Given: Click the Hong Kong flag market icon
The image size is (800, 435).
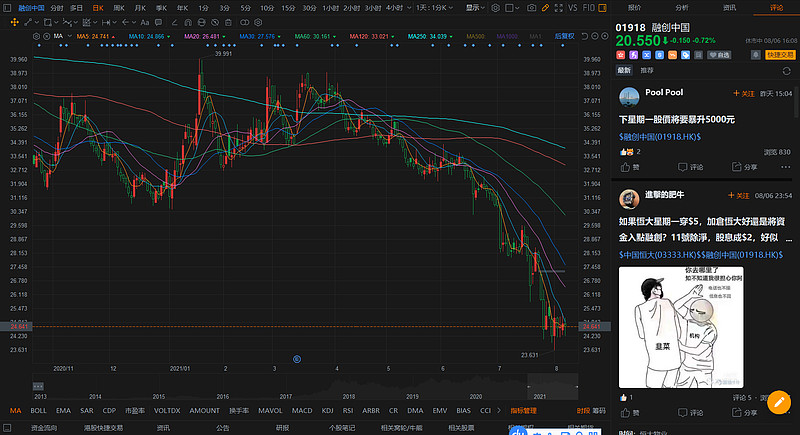Looking at the screenshot, I should pyautogui.click(x=620, y=56).
